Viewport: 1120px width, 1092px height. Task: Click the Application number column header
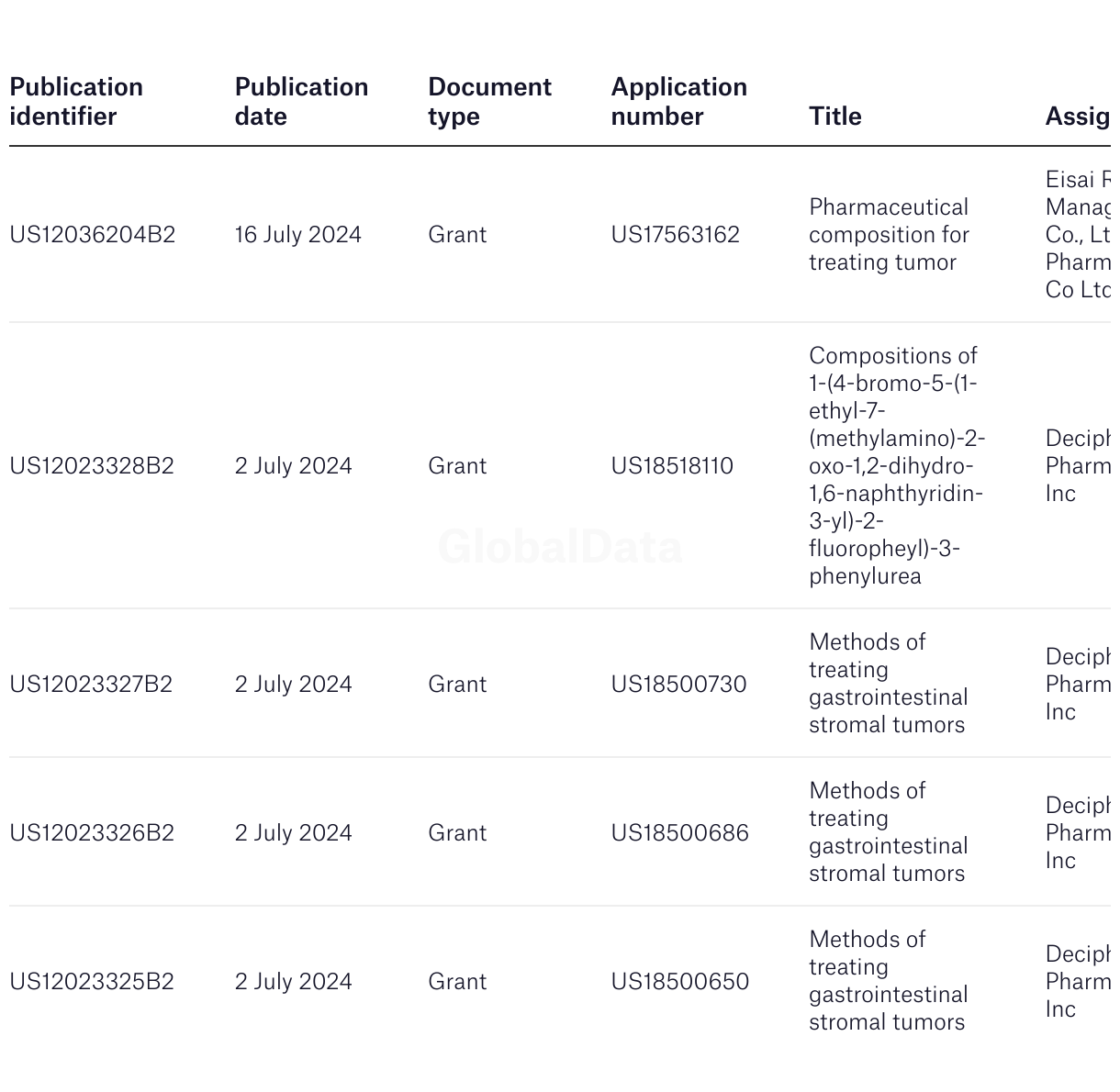(x=679, y=102)
